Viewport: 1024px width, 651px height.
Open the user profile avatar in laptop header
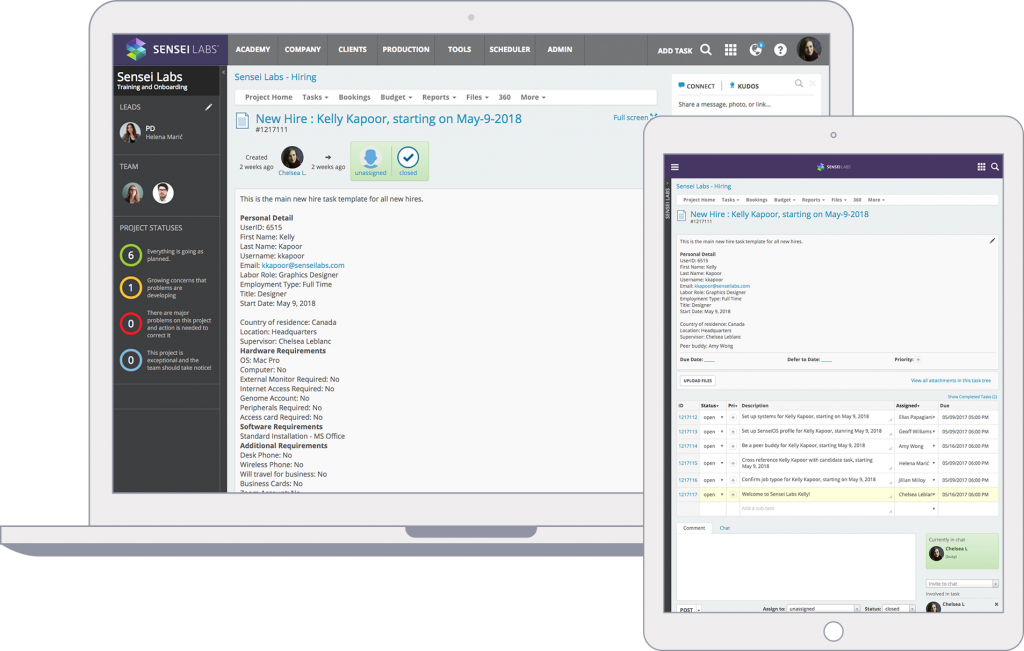coord(809,50)
